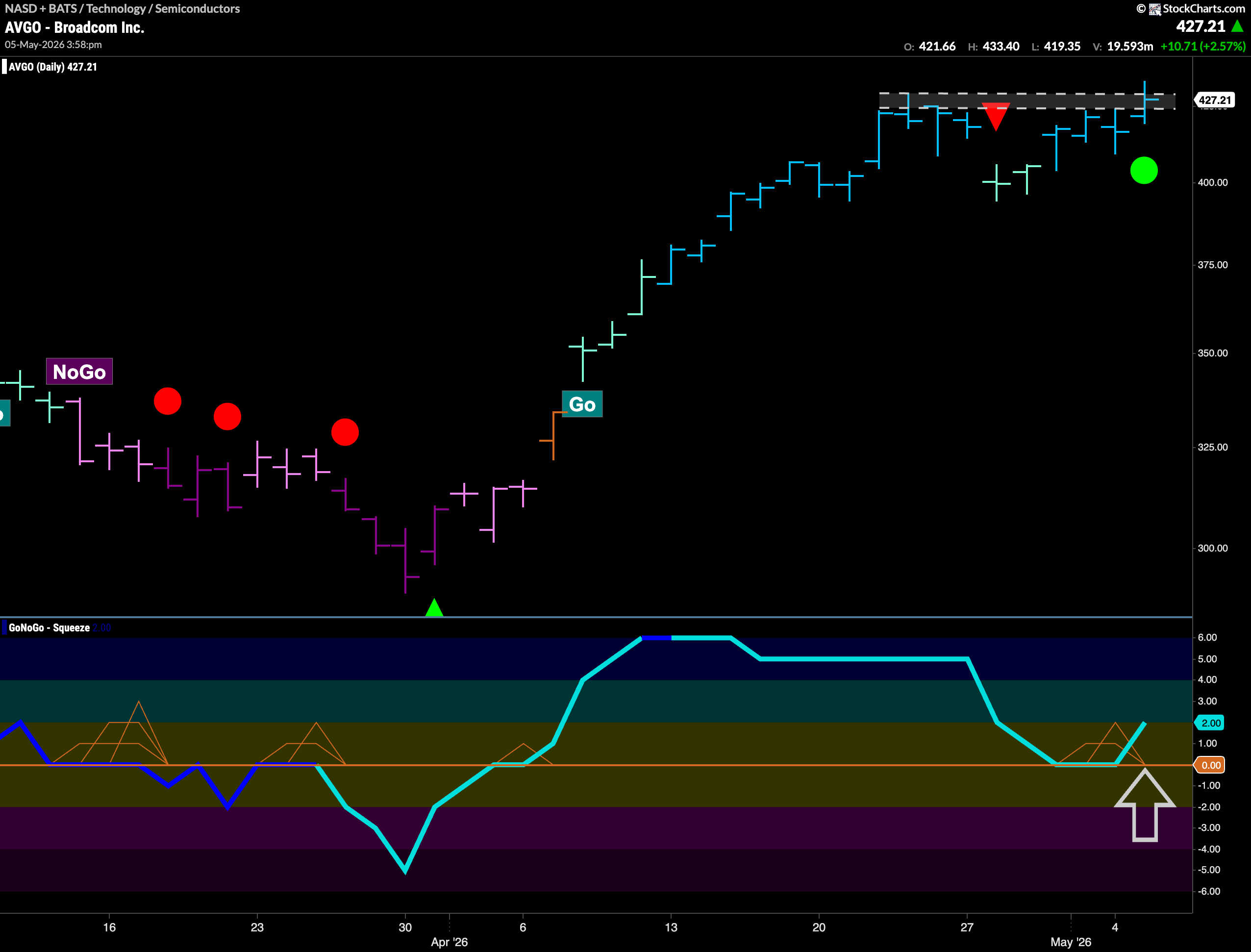Click the '23' date axis label

(257, 927)
